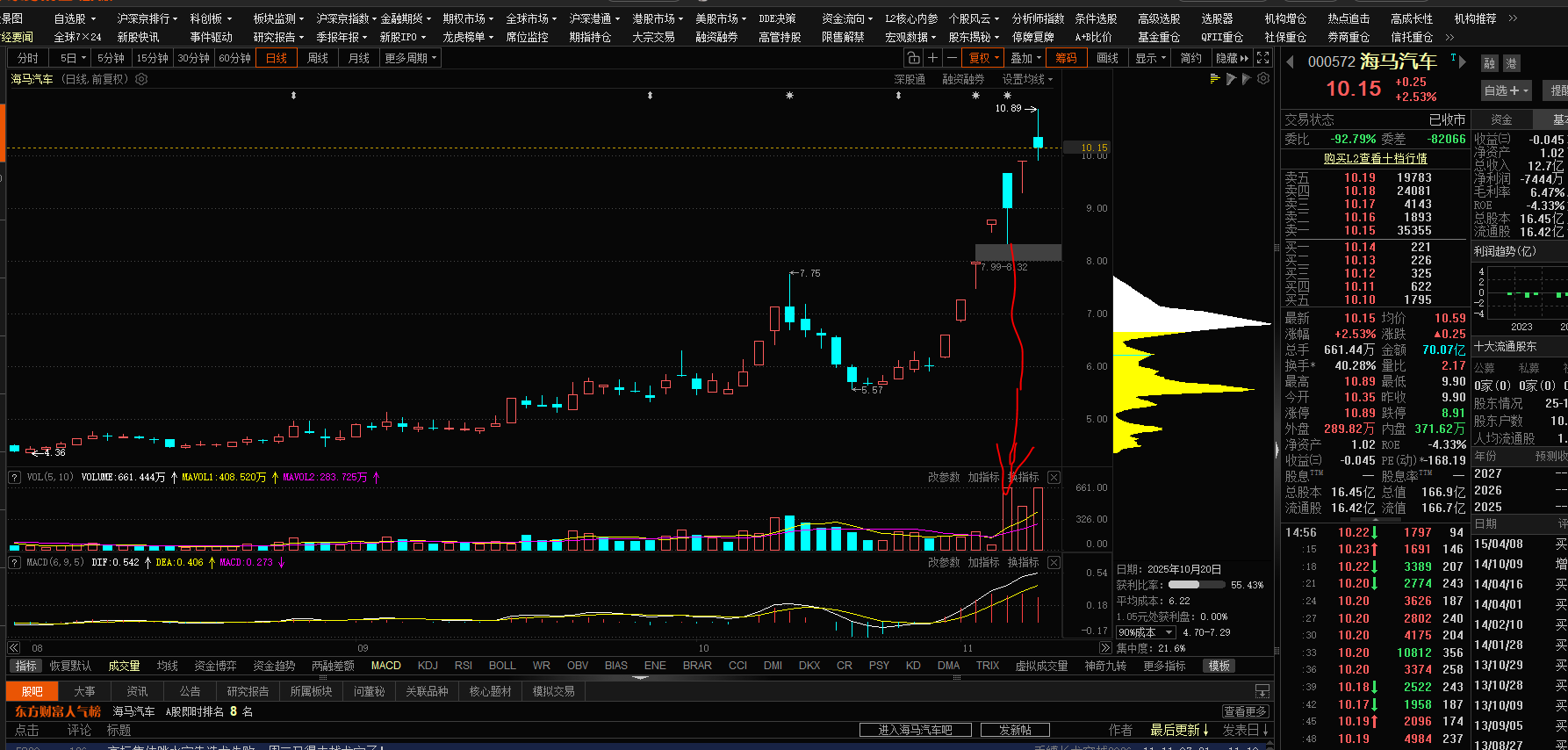The height and width of the screenshot is (750, 1568).
Task: Enable the MACD indicator tab
Action: (x=386, y=666)
